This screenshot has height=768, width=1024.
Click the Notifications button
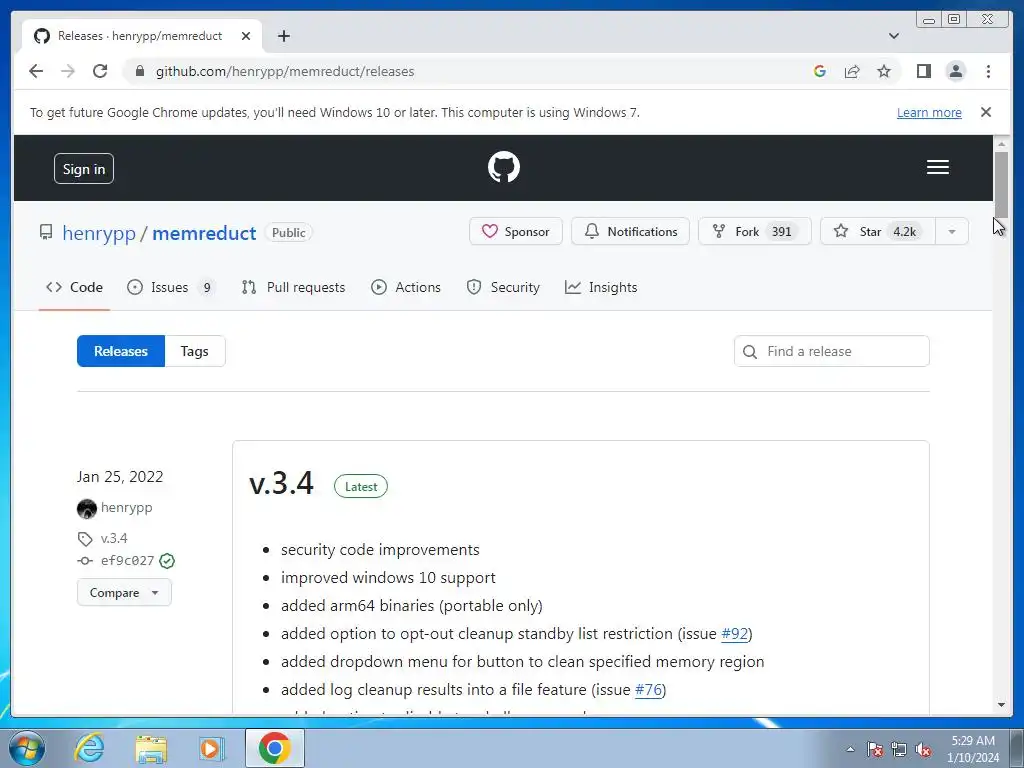click(x=630, y=232)
